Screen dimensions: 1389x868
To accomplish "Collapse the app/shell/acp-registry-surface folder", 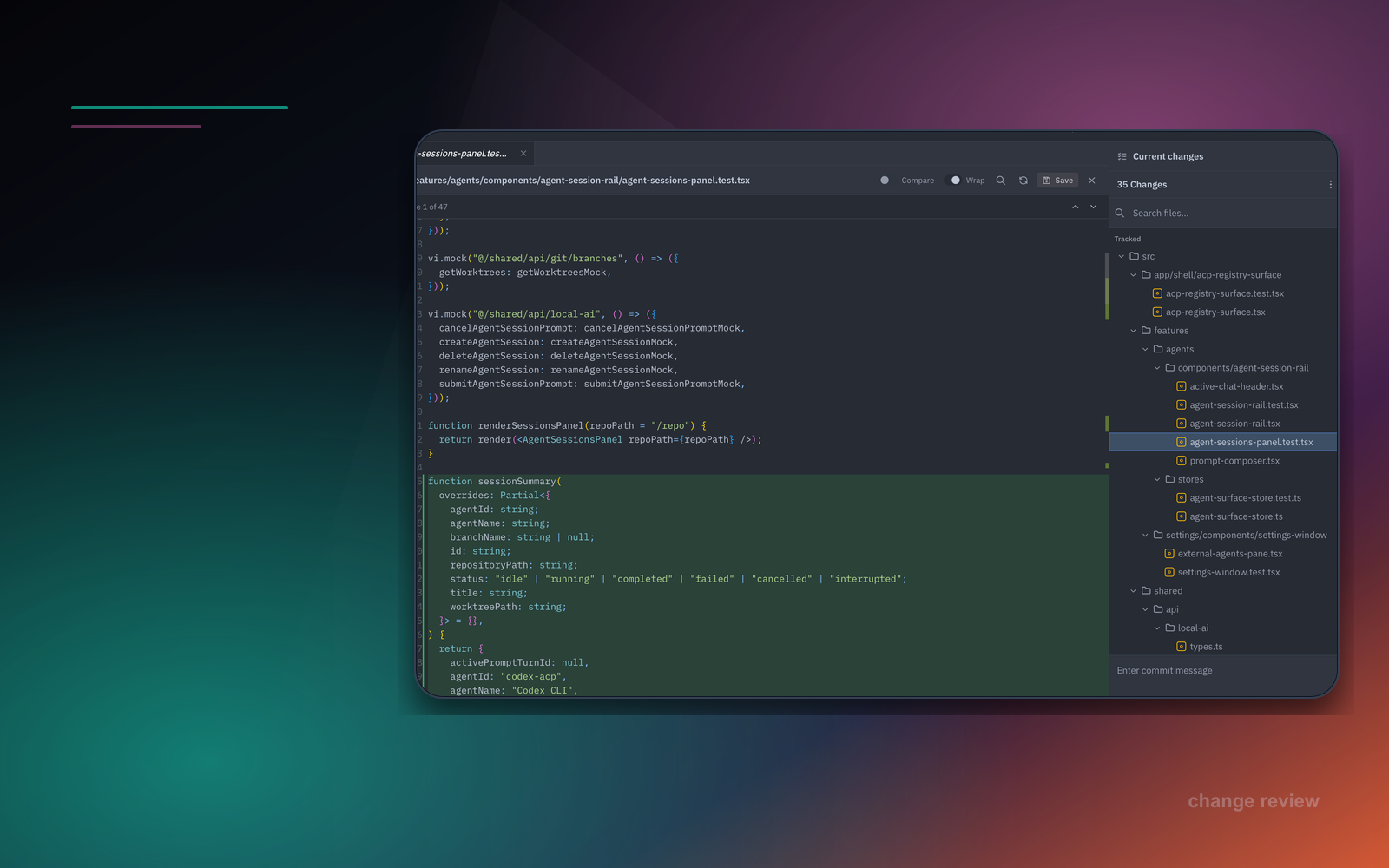I will 1134,275.
